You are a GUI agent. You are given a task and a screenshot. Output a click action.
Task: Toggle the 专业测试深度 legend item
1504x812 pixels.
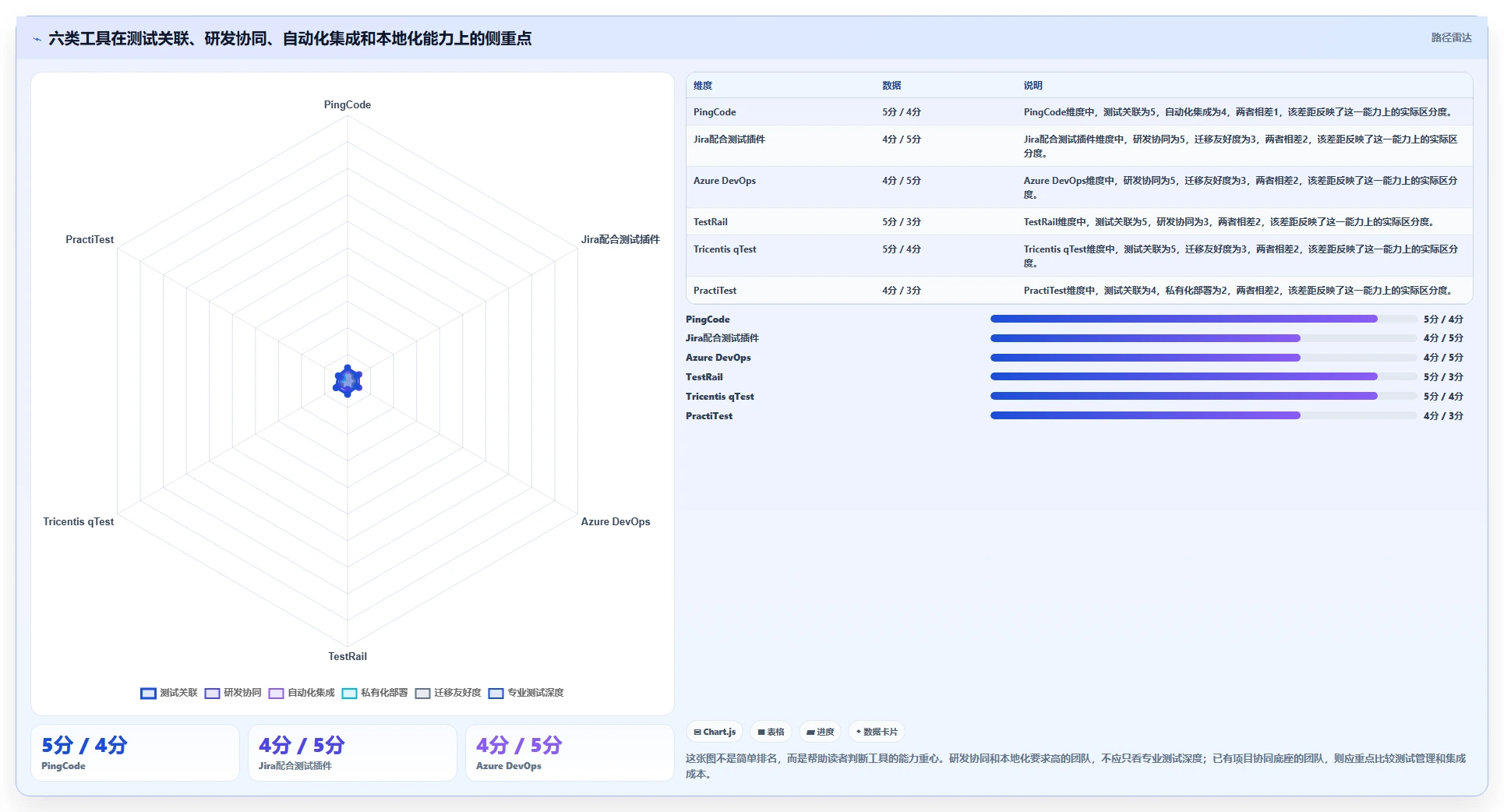click(x=526, y=693)
